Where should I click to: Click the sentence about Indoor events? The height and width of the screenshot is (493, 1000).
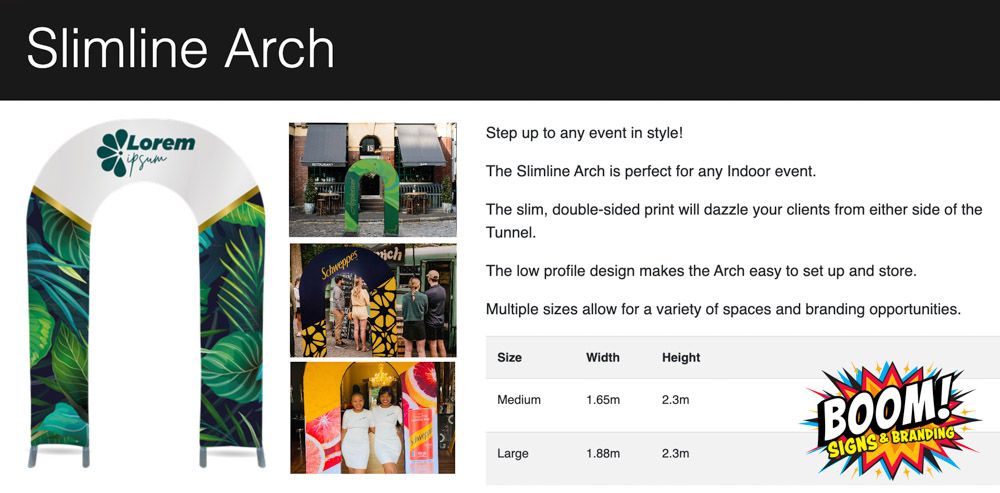pos(651,171)
